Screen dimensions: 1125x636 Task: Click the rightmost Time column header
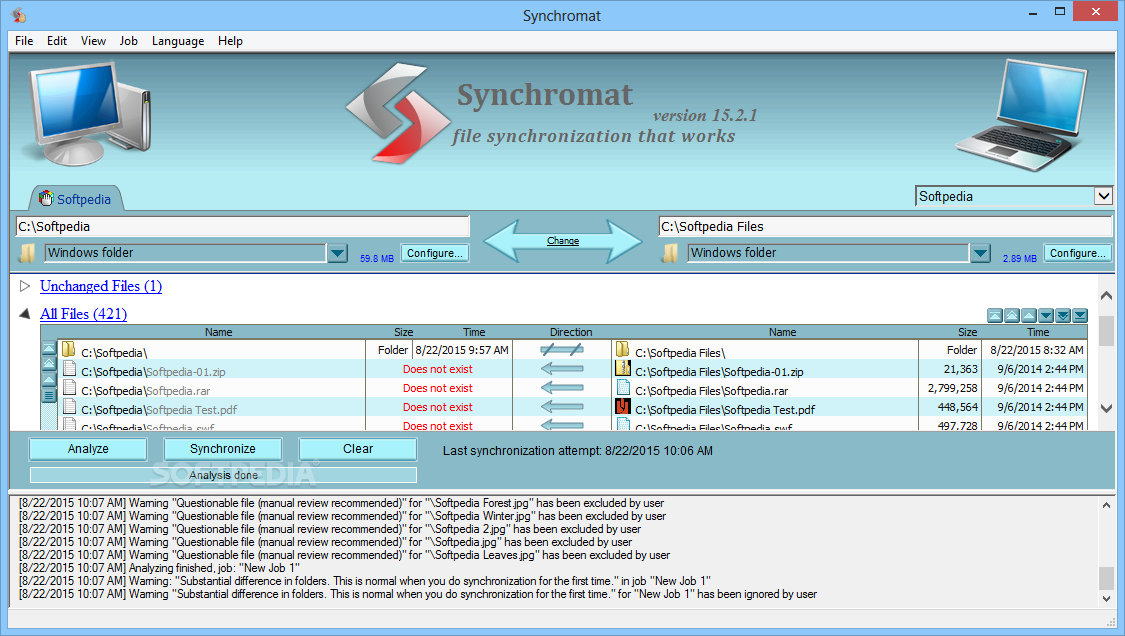coord(1037,332)
